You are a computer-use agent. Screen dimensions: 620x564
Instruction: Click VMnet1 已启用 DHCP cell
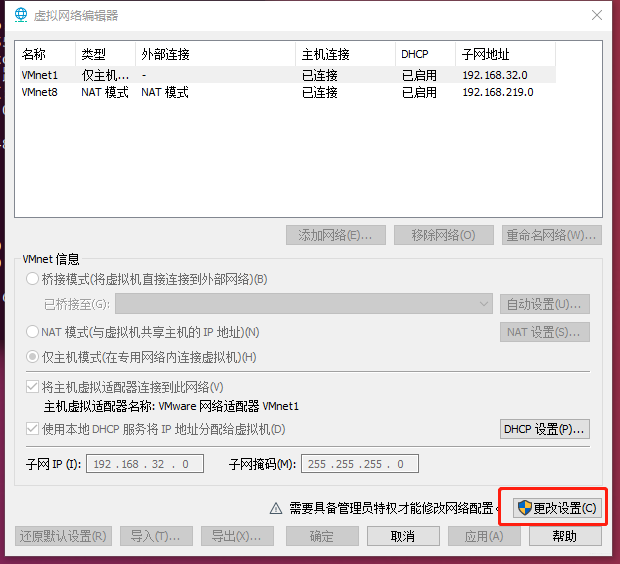pyautogui.click(x=419, y=75)
